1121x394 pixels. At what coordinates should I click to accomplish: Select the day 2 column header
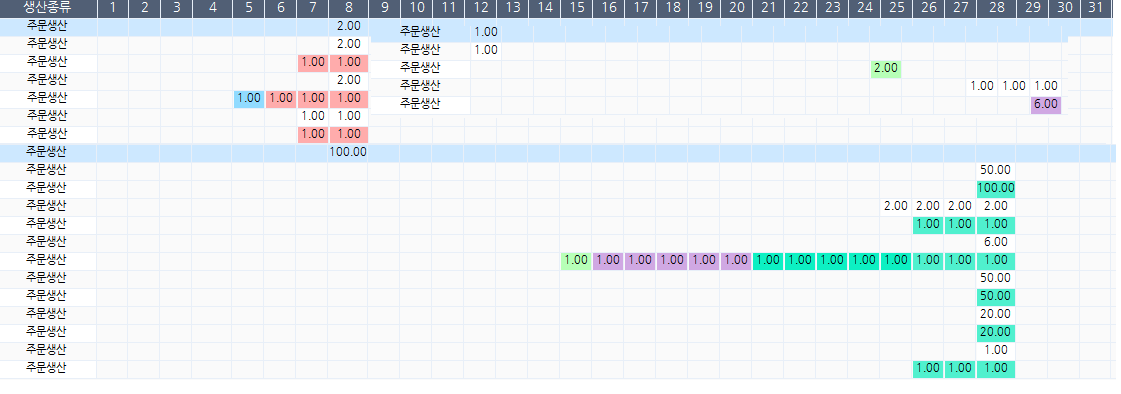[145, 9]
